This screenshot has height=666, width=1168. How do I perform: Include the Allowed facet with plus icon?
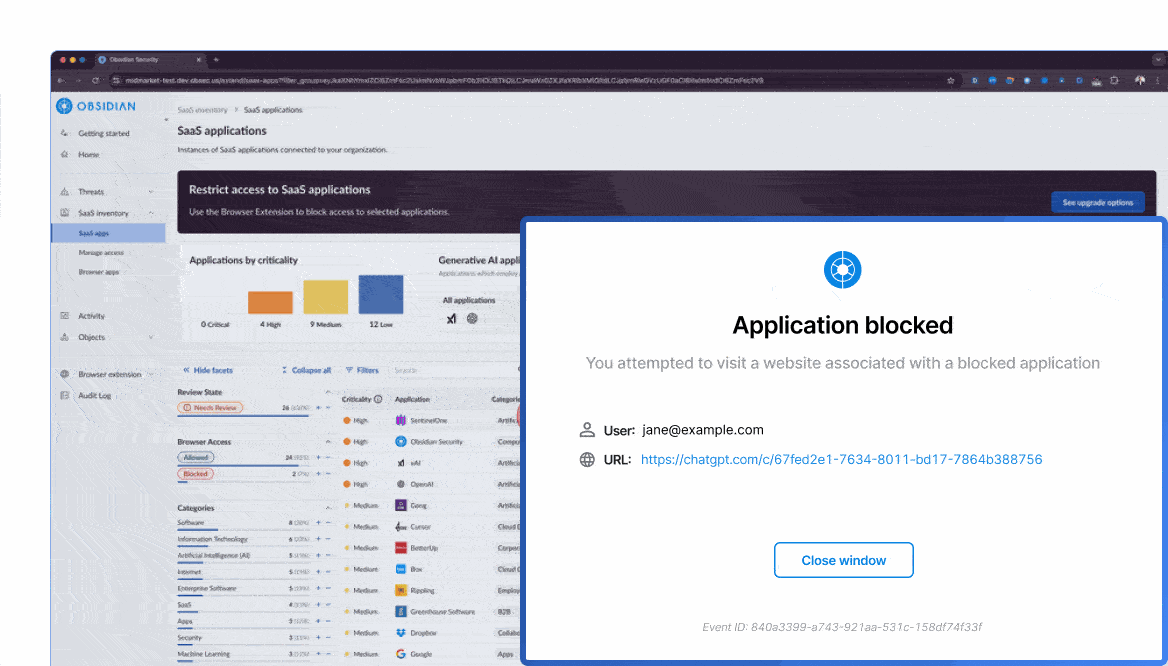click(x=318, y=457)
